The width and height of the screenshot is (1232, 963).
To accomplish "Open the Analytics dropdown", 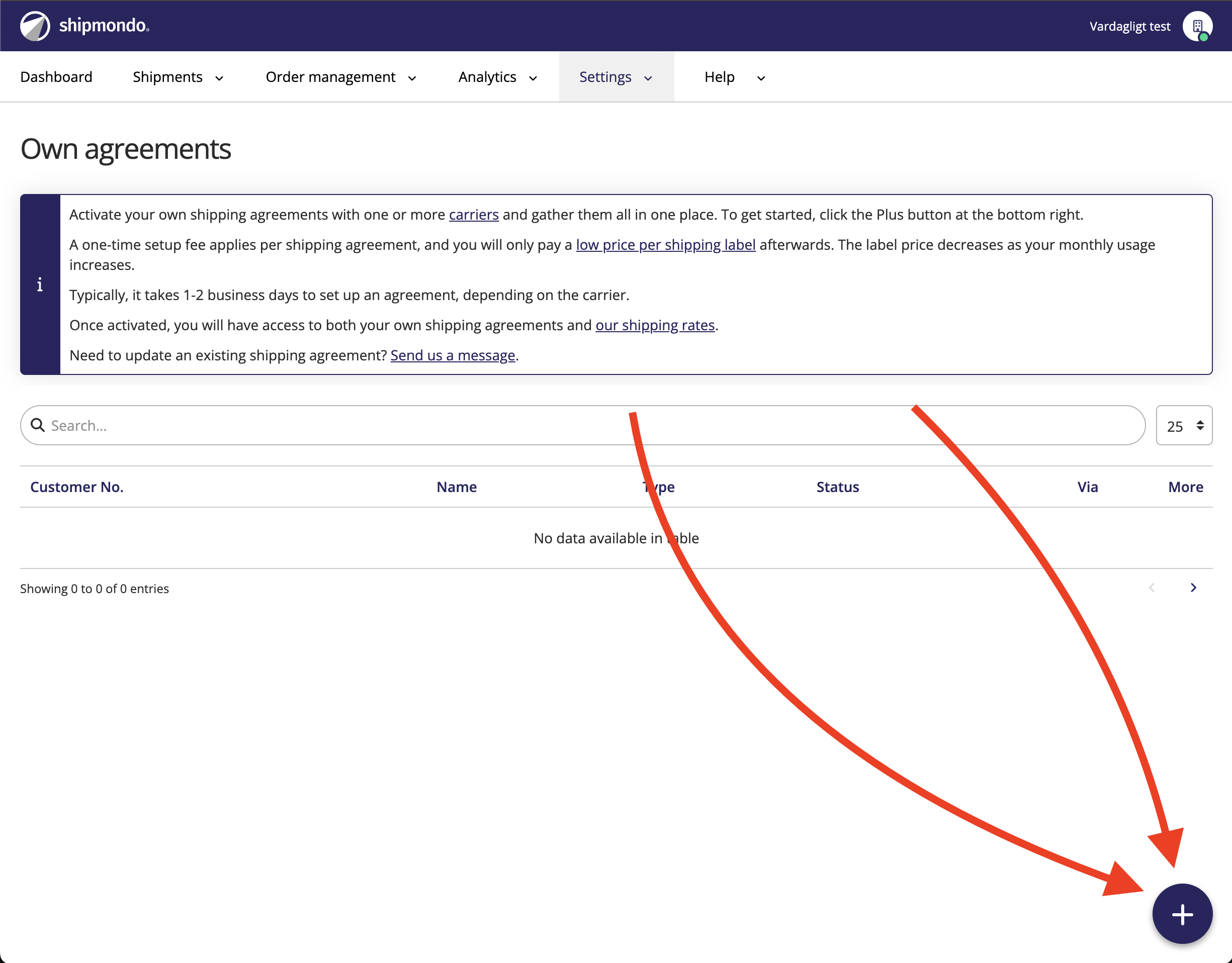I will coord(497,77).
